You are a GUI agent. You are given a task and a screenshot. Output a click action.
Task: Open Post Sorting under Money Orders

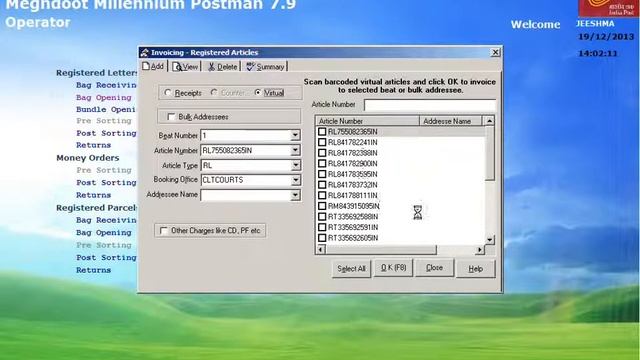click(x=106, y=182)
